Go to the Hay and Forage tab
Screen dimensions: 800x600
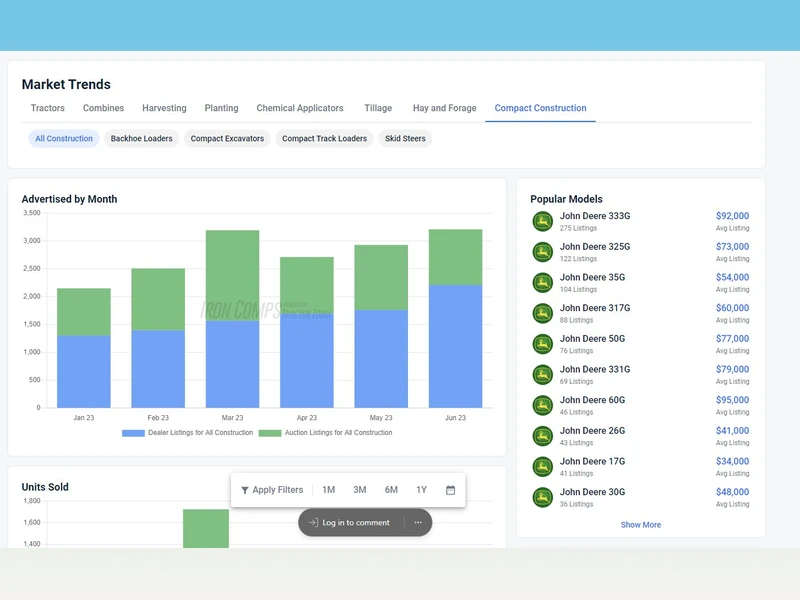(x=444, y=108)
